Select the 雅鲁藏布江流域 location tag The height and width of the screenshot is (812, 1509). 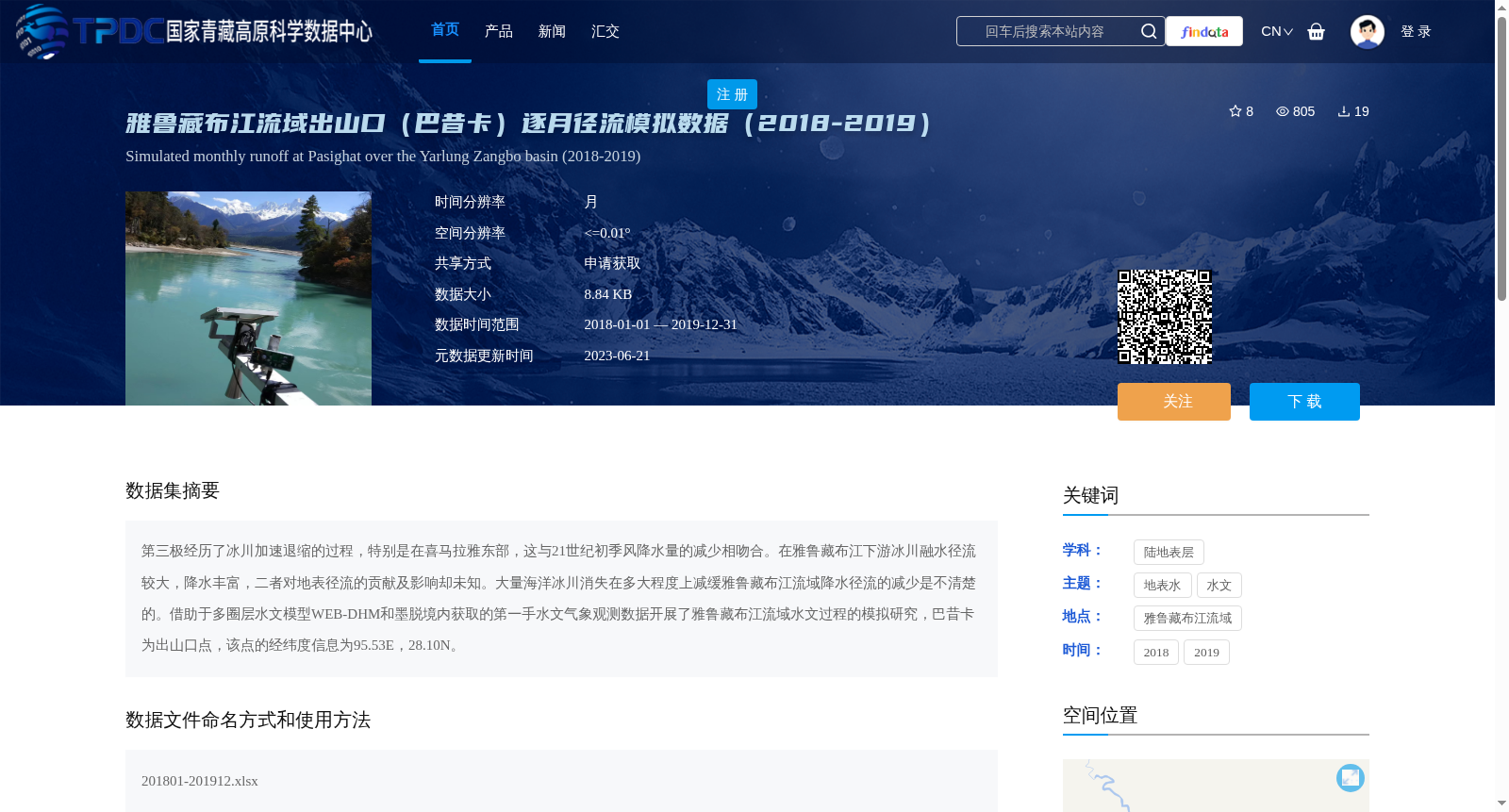1187,619
